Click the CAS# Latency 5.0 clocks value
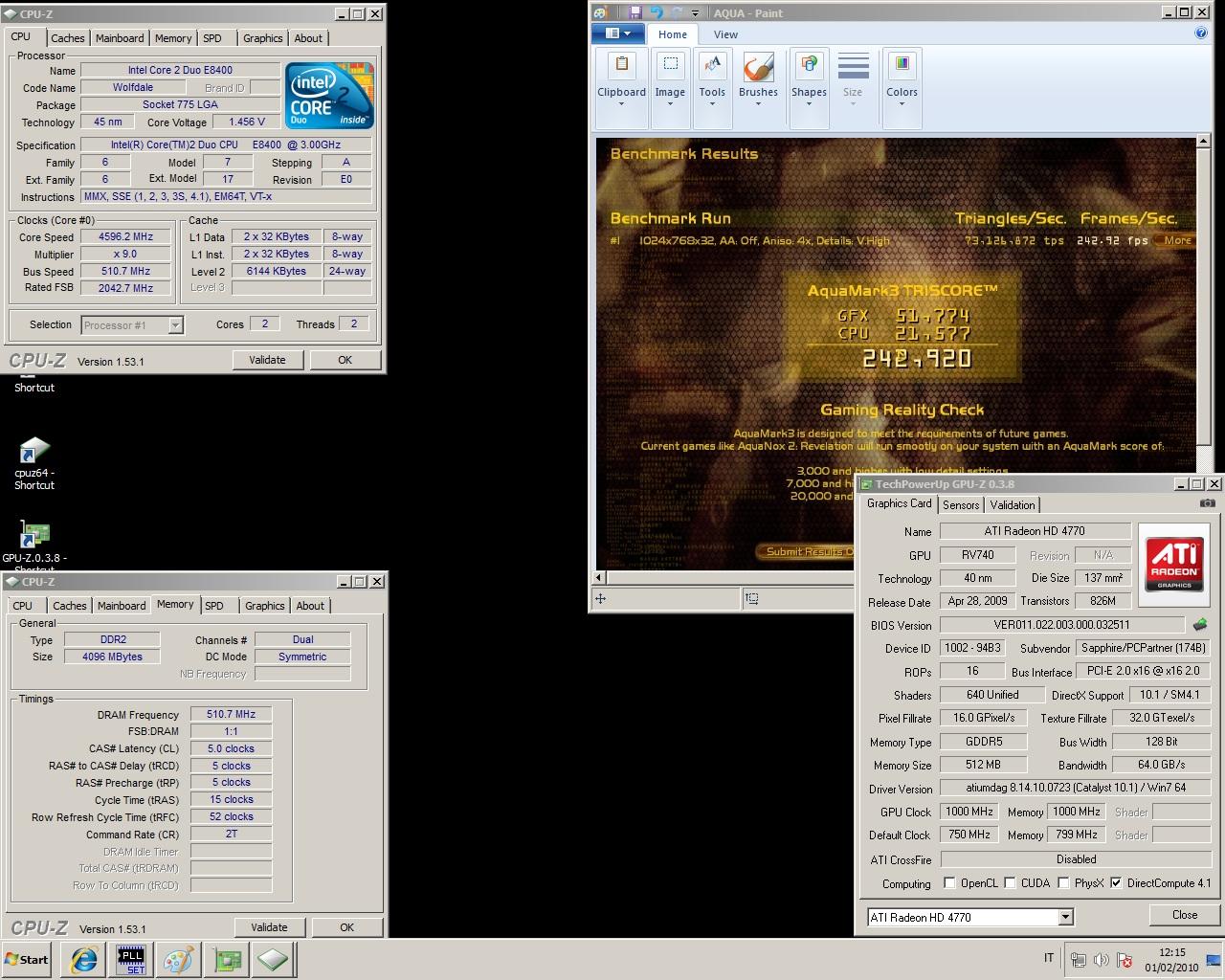 (x=232, y=748)
